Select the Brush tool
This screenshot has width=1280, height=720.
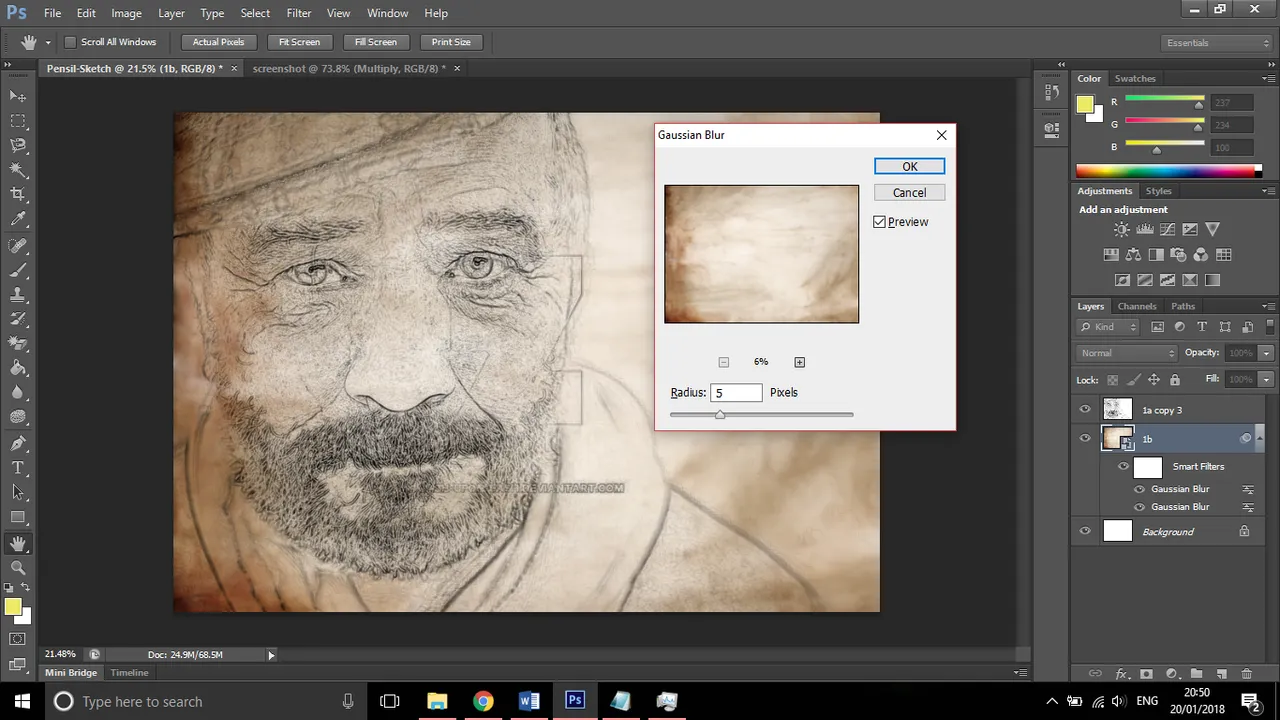[x=18, y=270]
